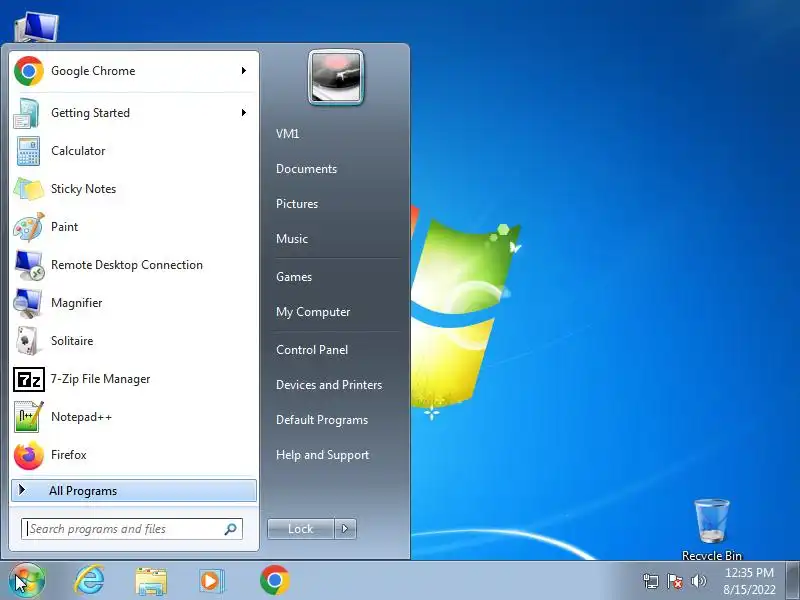
Task: Click the 7-Zip File Manager text
Action: point(101,379)
